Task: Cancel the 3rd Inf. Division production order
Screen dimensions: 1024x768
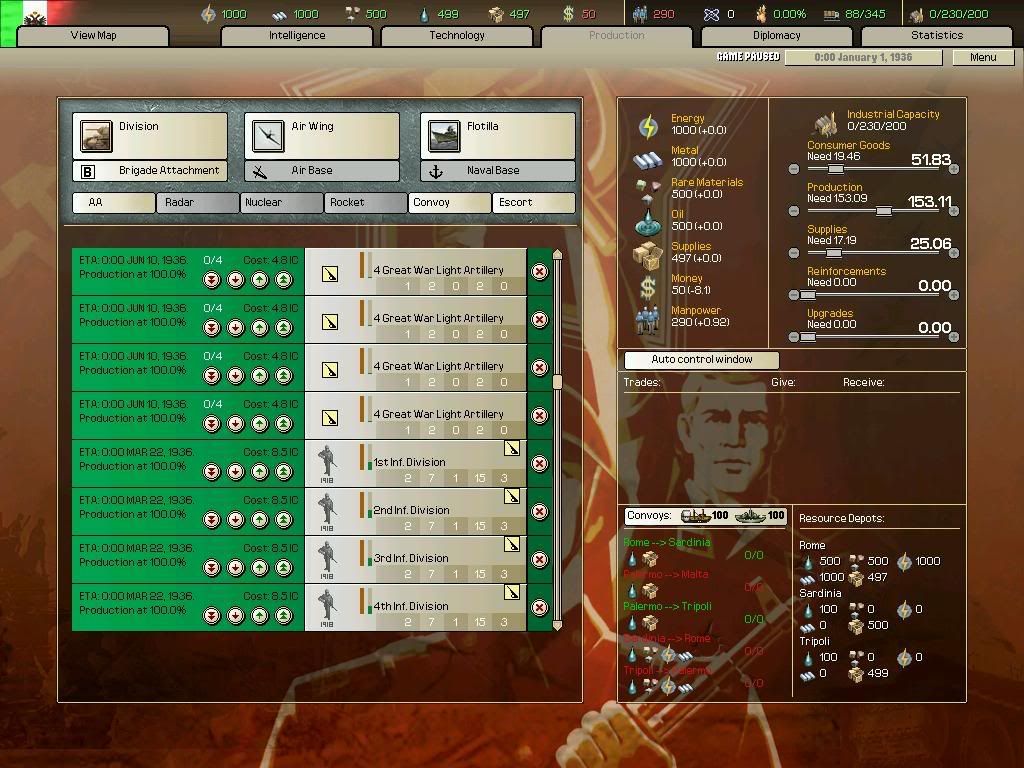Action: 539,560
